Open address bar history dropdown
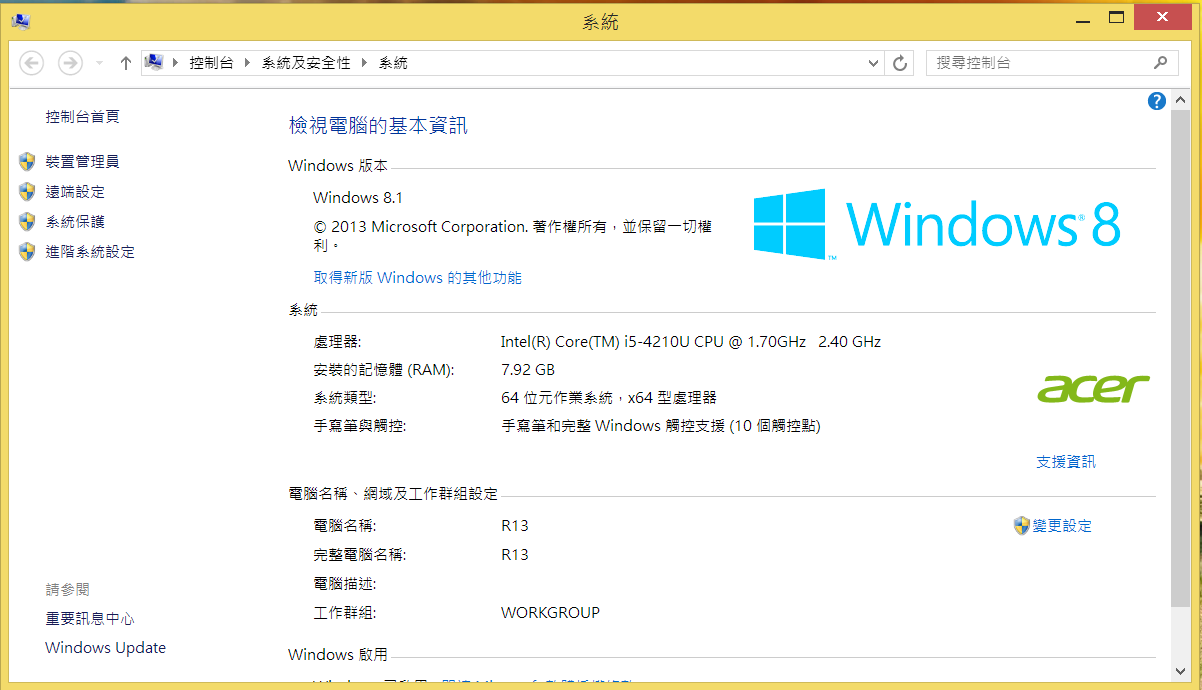The width and height of the screenshot is (1202, 690). point(873,63)
